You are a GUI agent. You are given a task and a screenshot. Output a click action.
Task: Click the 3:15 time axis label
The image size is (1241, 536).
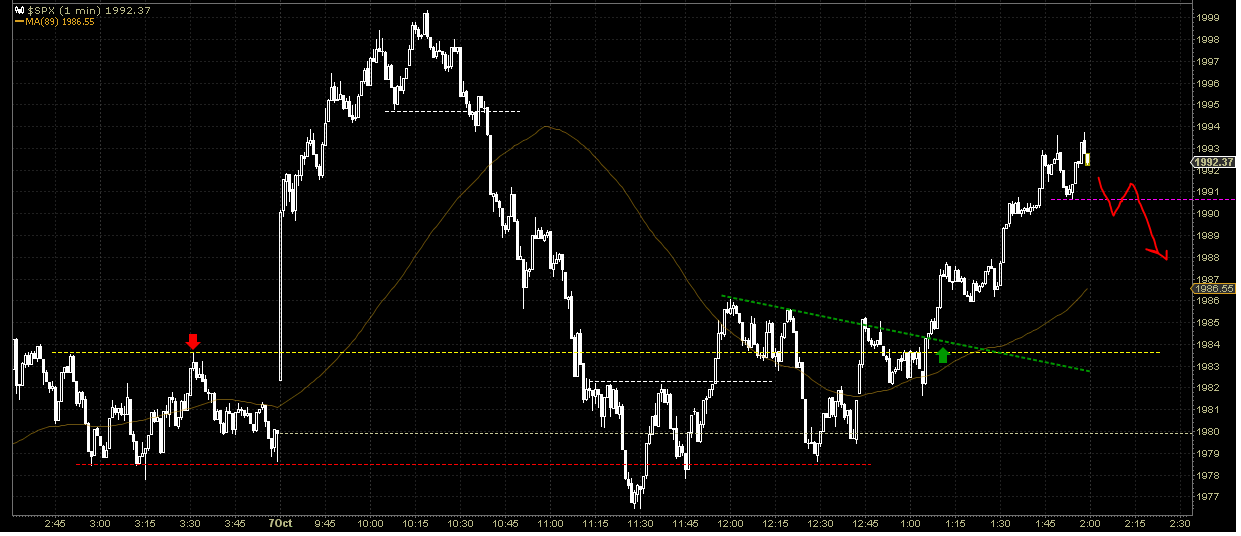pos(145,523)
